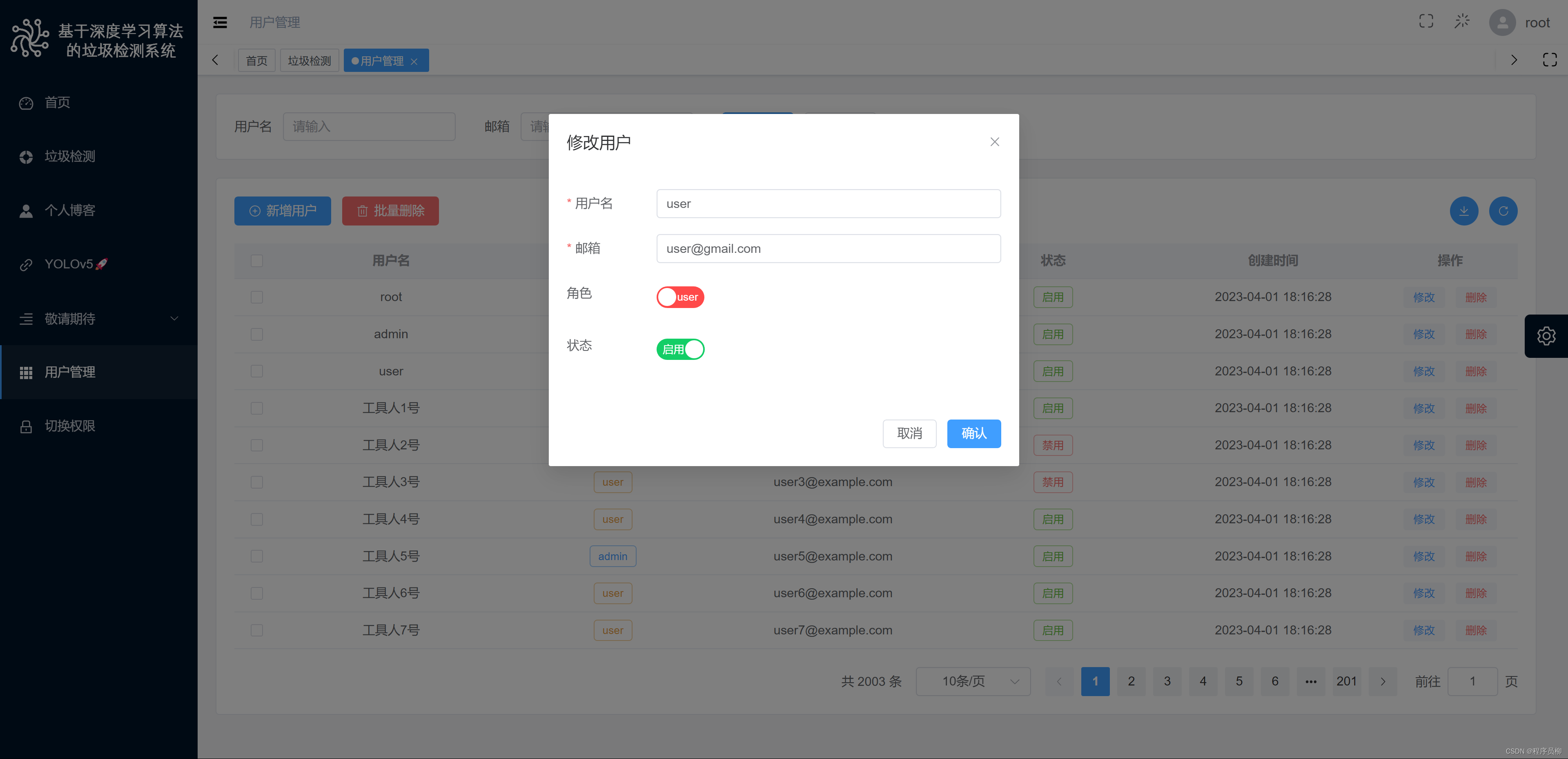Click the 禁用 status tag in 工具人3号 row

1052,482
